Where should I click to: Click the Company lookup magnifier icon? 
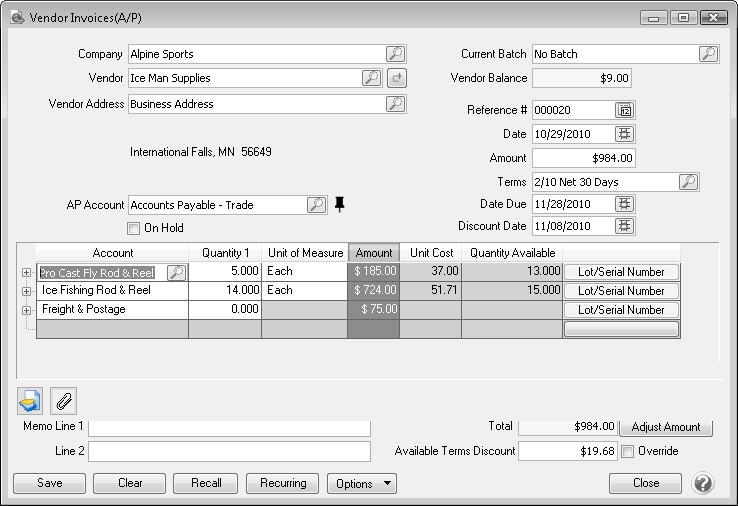click(395, 54)
